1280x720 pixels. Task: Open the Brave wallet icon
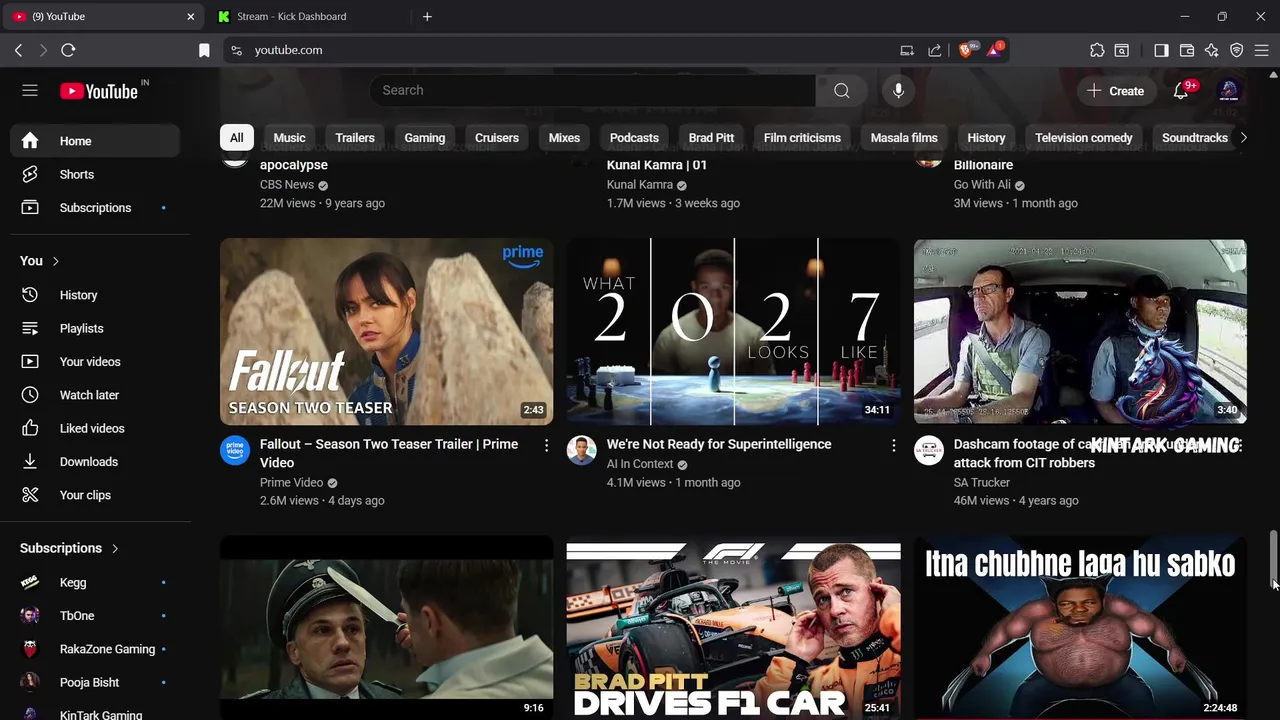coord(1187,50)
